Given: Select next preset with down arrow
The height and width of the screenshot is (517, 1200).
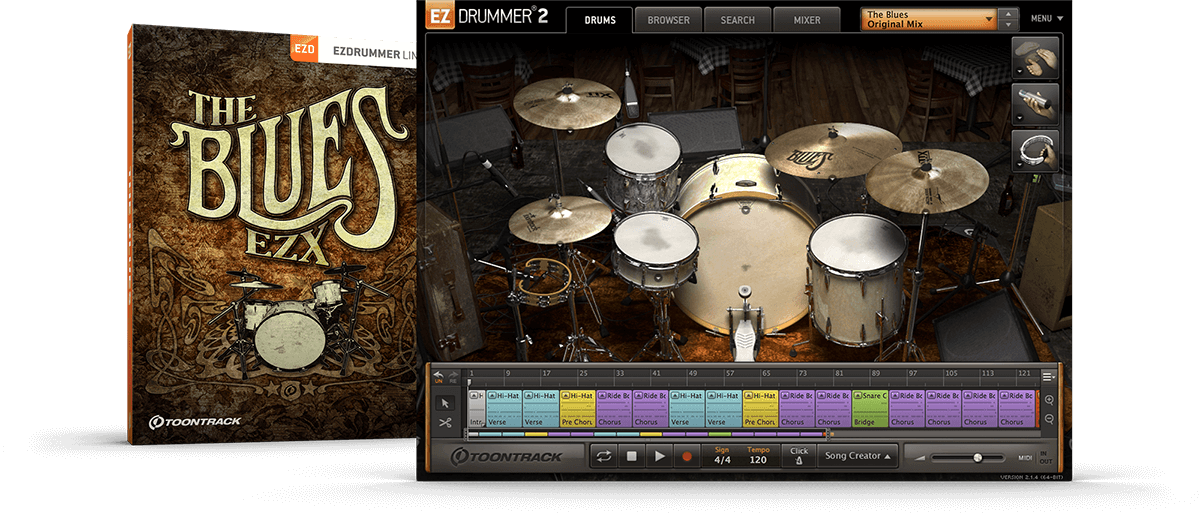Looking at the screenshot, I should 1010,24.
